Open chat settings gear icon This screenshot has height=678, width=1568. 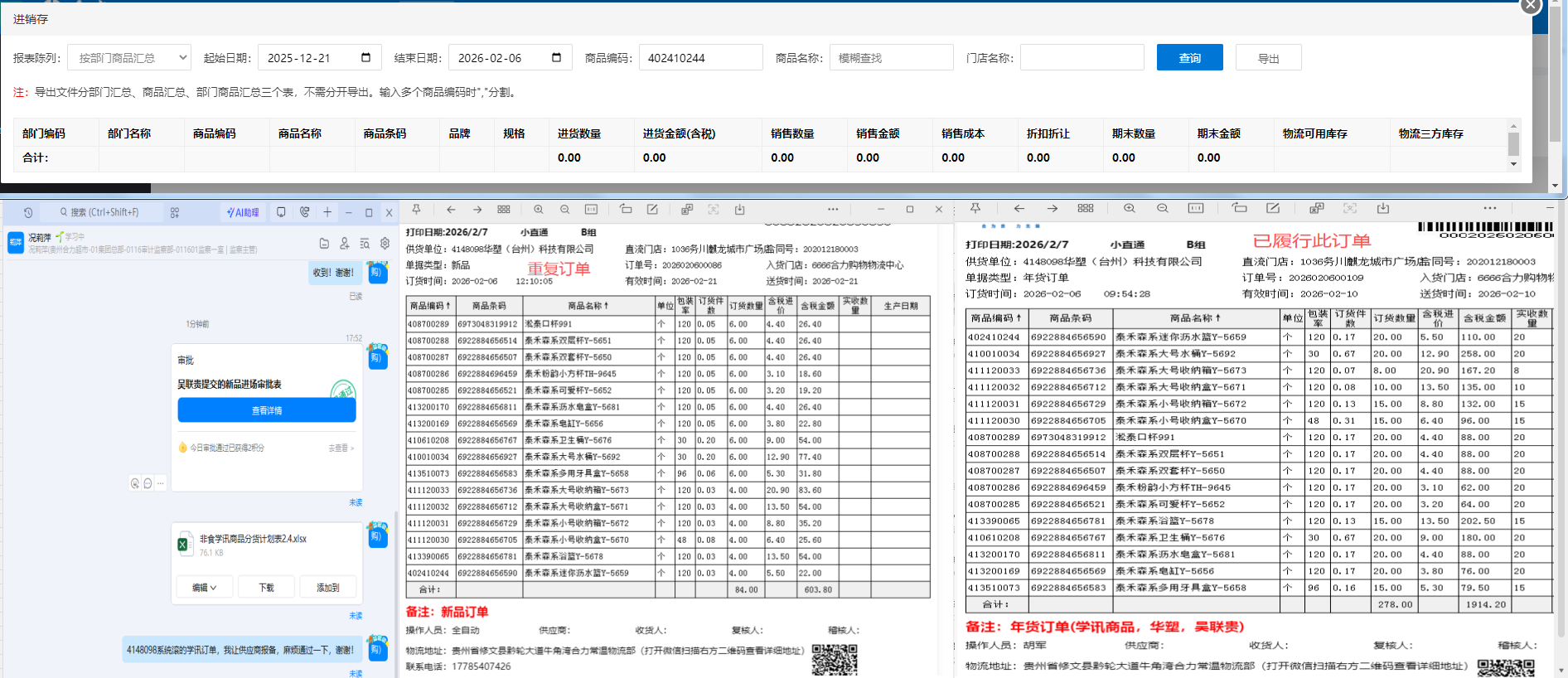point(385,243)
